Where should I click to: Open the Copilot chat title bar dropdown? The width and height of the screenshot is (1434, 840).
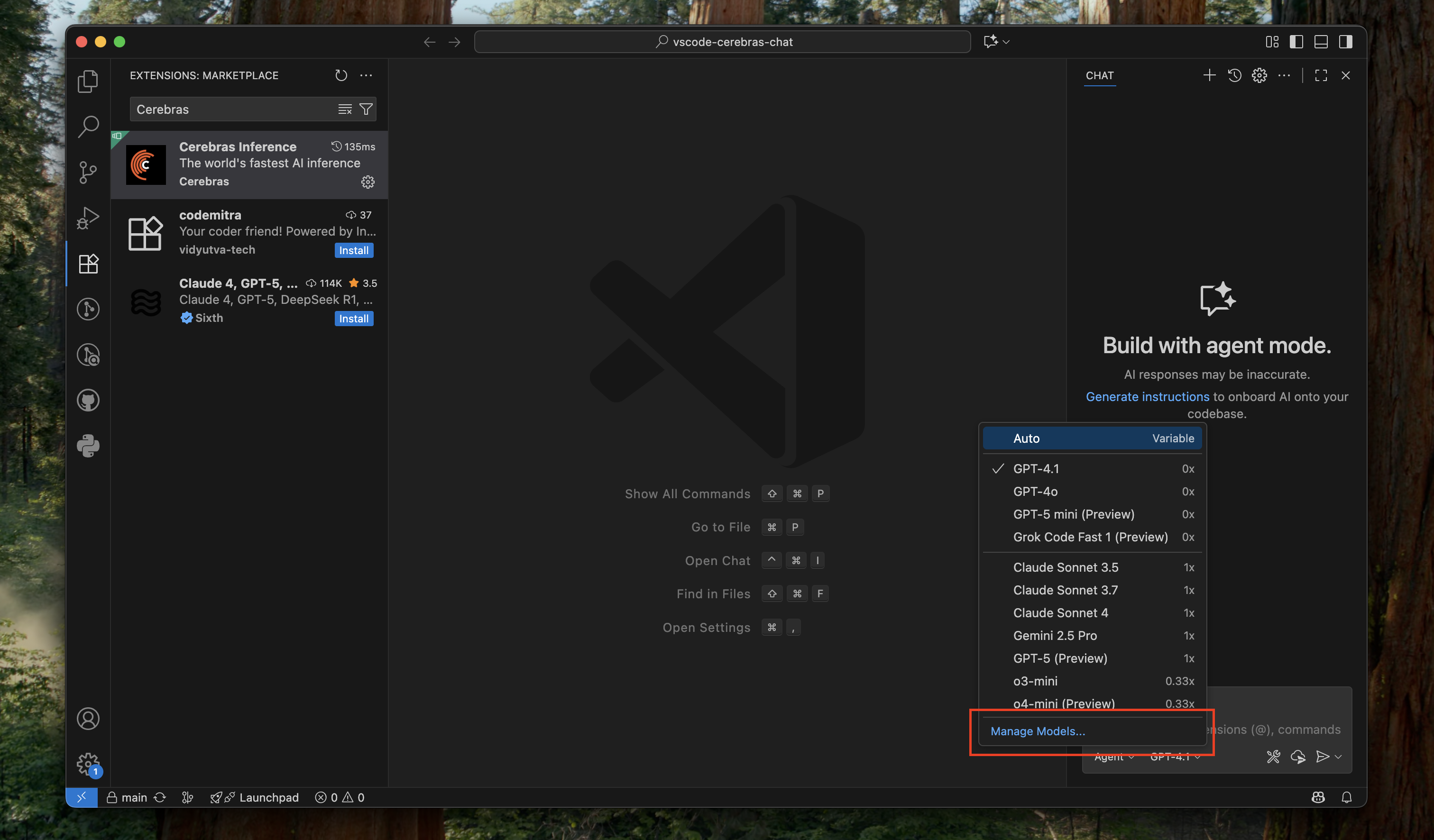coord(1006,42)
